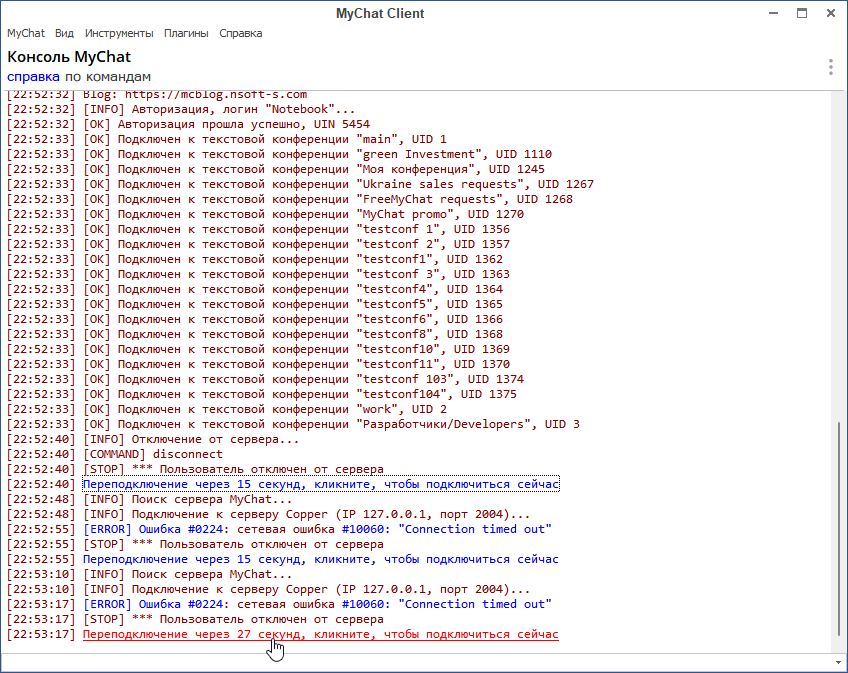The width and height of the screenshot is (848, 673).
Task: Select the 22:52:40 user disconnected STOP line
Action: 195,470
